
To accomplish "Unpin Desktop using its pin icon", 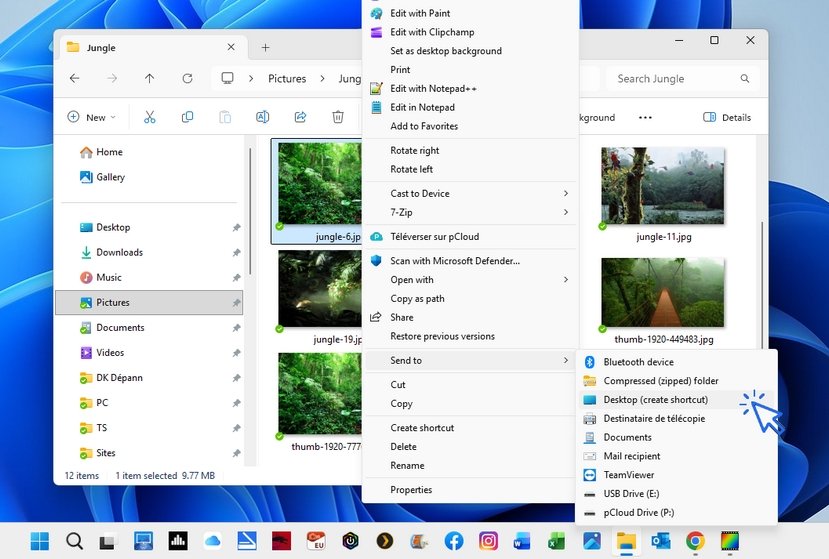I will click(x=236, y=228).
